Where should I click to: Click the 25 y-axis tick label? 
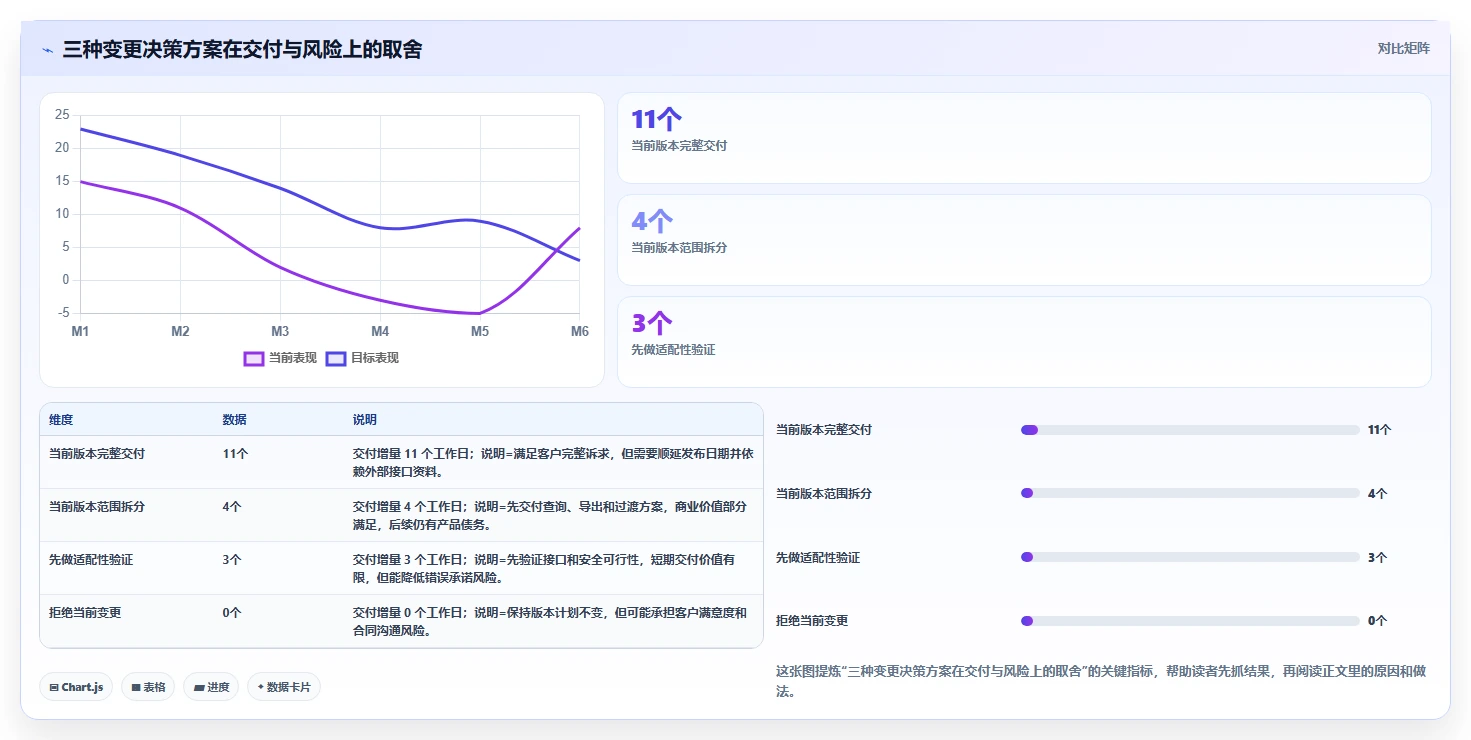(x=62, y=115)
